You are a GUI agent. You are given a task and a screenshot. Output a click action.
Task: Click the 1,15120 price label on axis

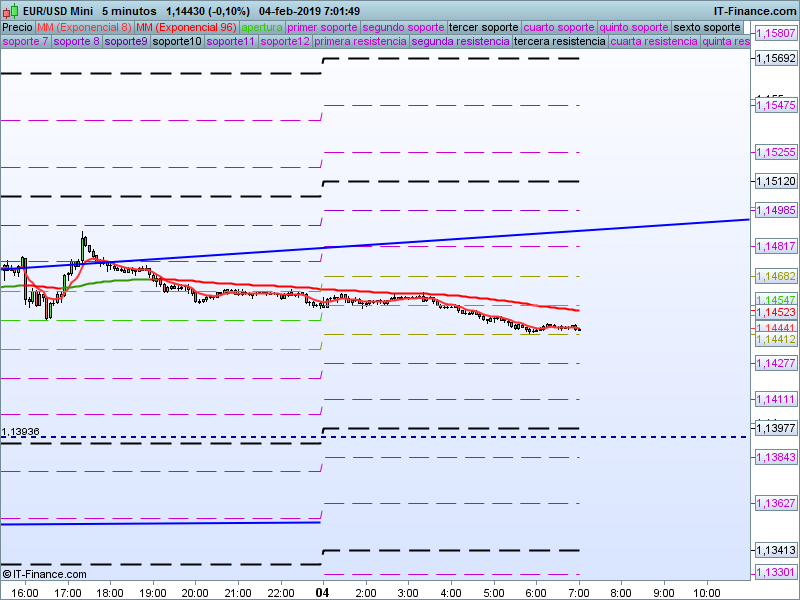pos(774,181)
